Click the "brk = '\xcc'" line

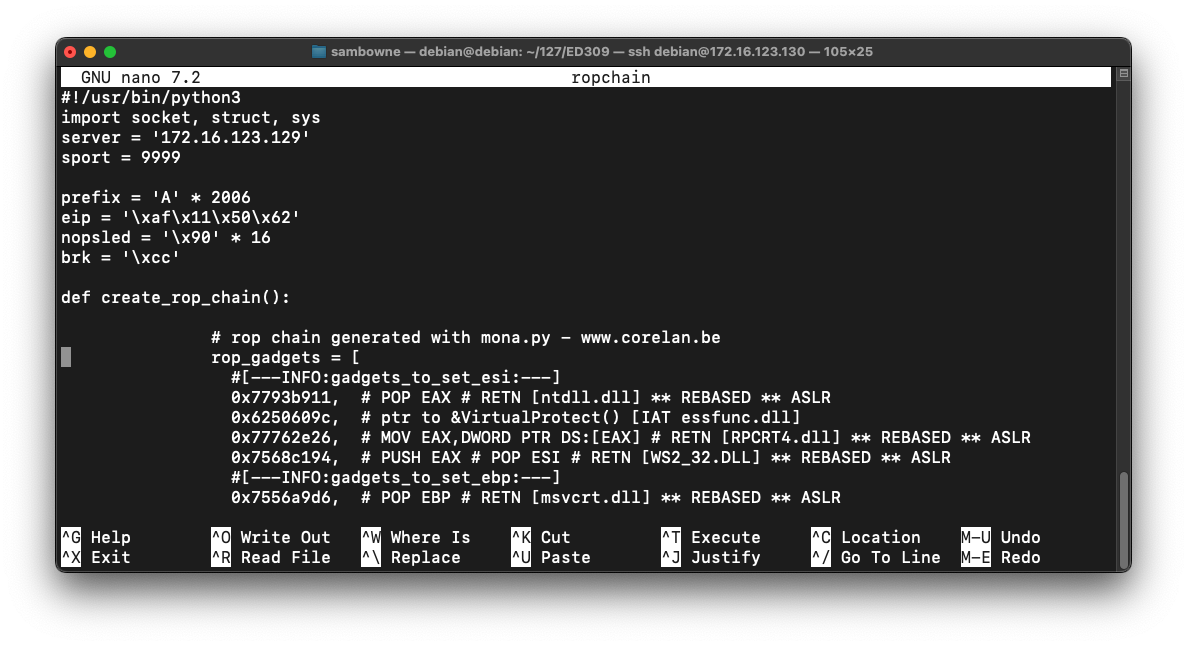click(x=121, y=257)
